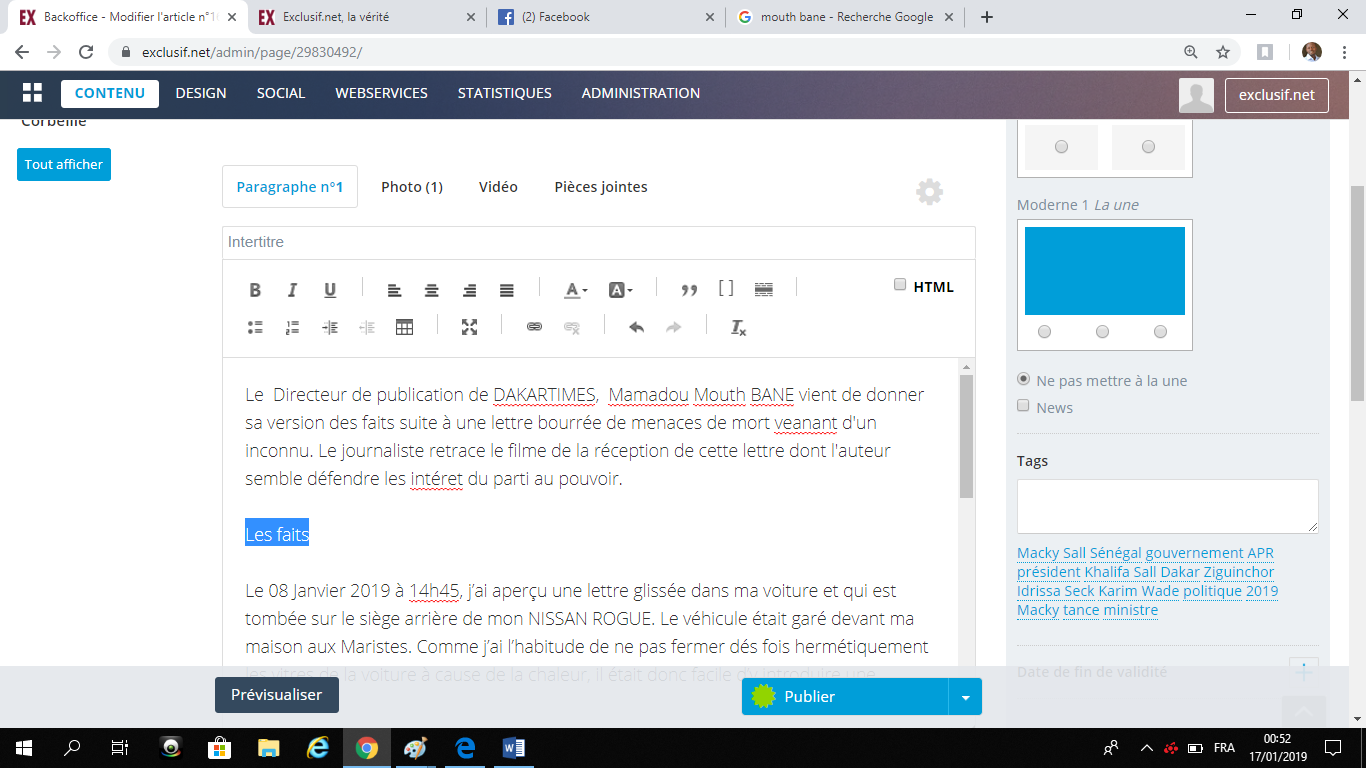Viewport: 1366px width, 768px height.
Task: Click in the Intertitre input field
Action: [598, 242]
